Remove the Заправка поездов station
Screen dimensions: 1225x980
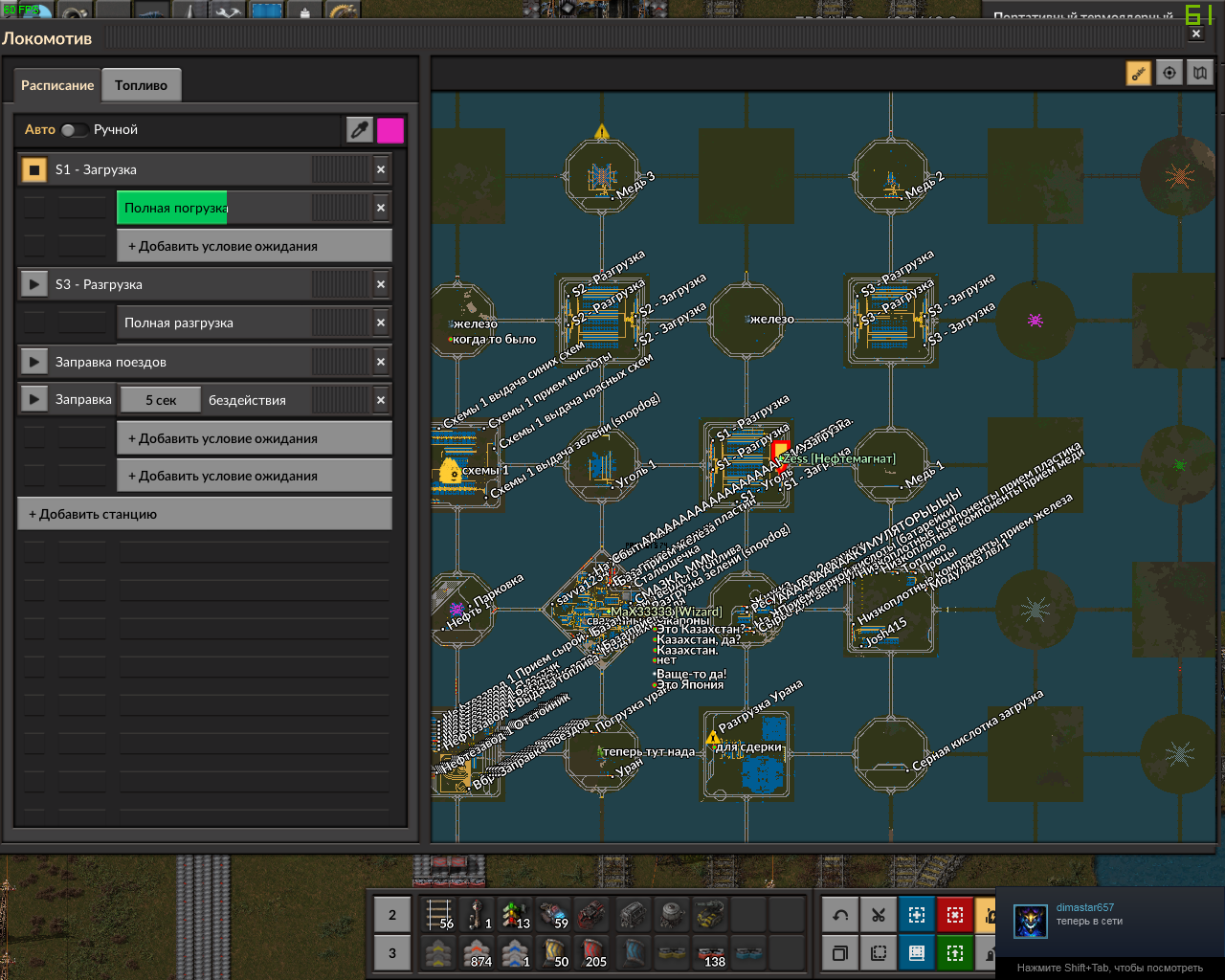pos(381,362)
